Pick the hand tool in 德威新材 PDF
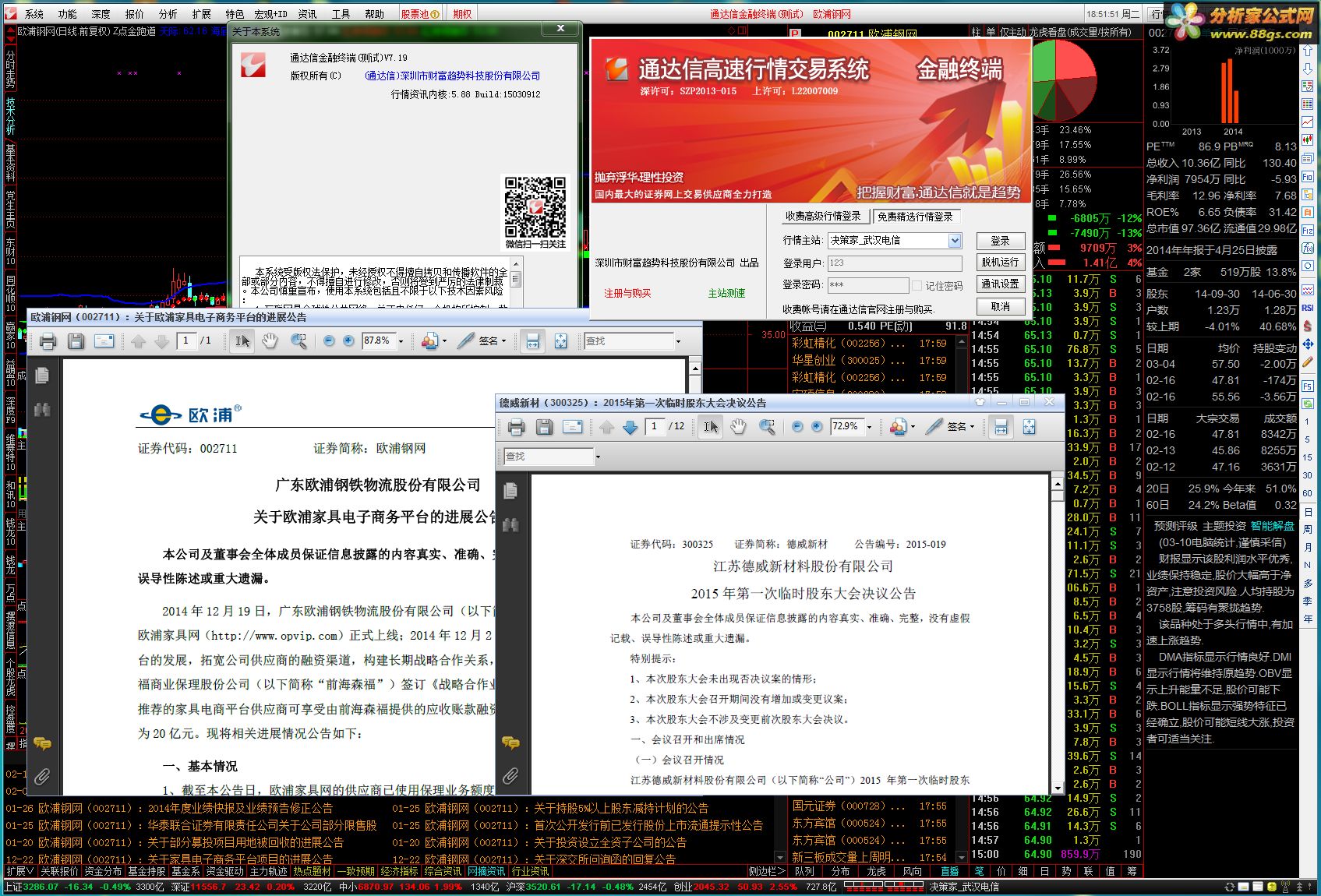The image size is (1321, 896). point(738,427)
